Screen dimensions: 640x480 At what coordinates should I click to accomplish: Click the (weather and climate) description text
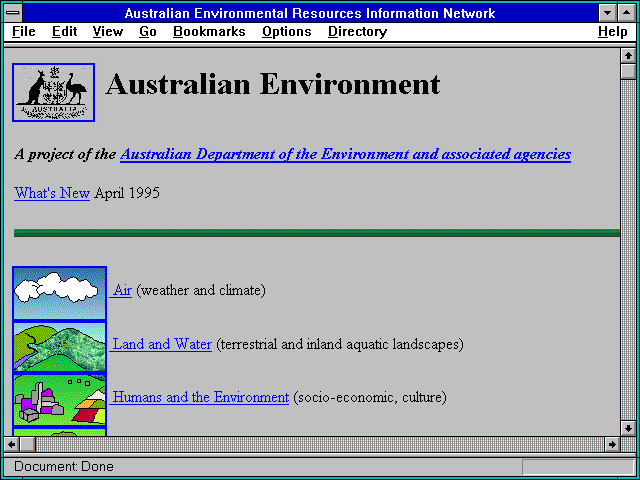pyautogui.click(x=201, y=290)
